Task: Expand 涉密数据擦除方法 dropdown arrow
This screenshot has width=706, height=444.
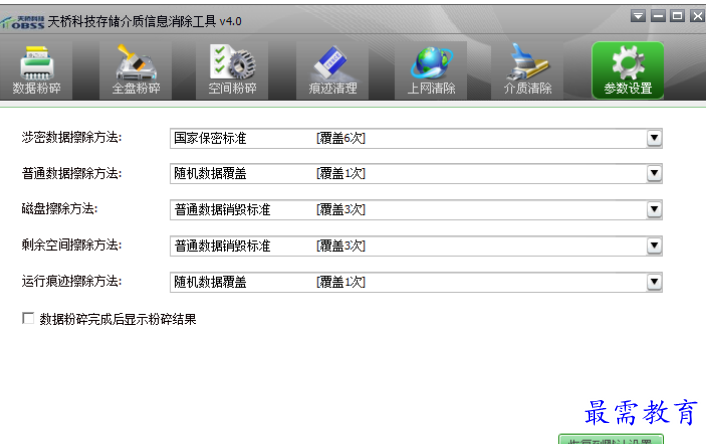Action: [x=654, y=138]
